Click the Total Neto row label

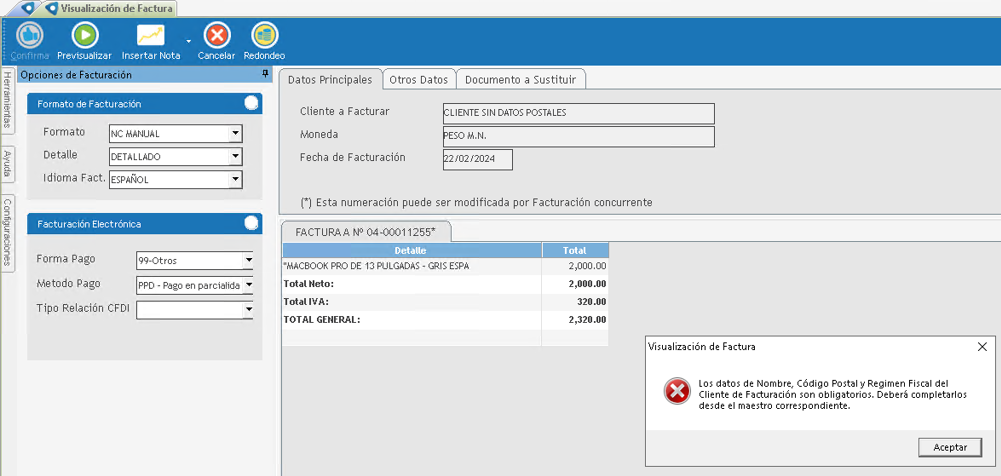point(309,284)
